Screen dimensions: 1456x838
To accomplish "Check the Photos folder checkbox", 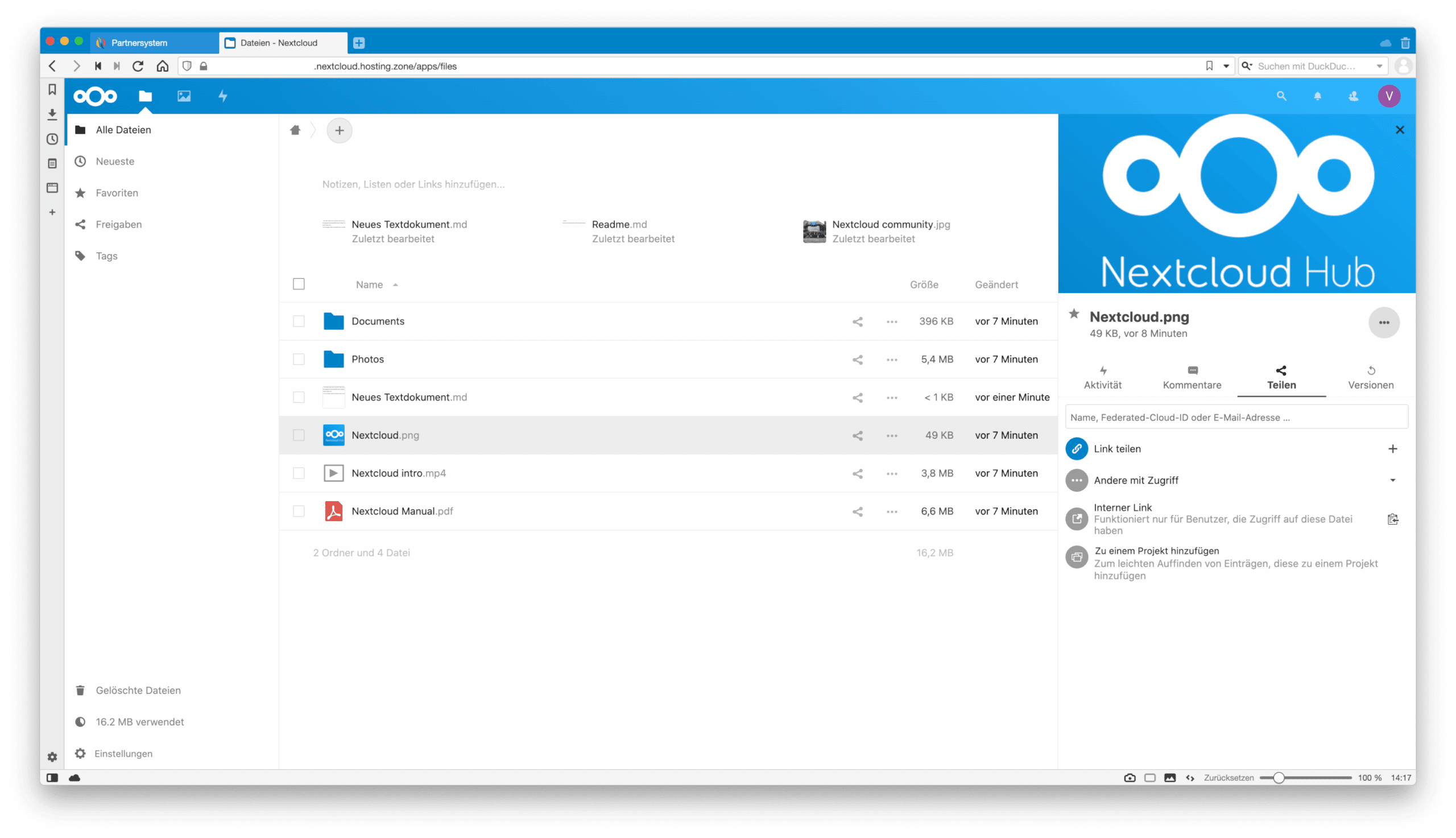I will tap(299, 359).
